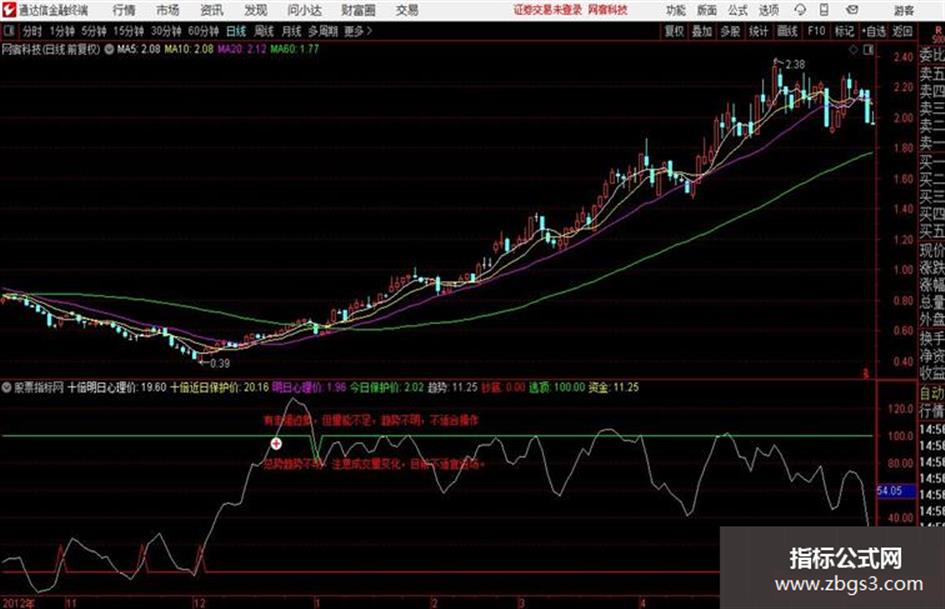The height and width of the screenshot is (609, 945).
Task: Click the 返回 back button
Action: [x=903, y=31]
